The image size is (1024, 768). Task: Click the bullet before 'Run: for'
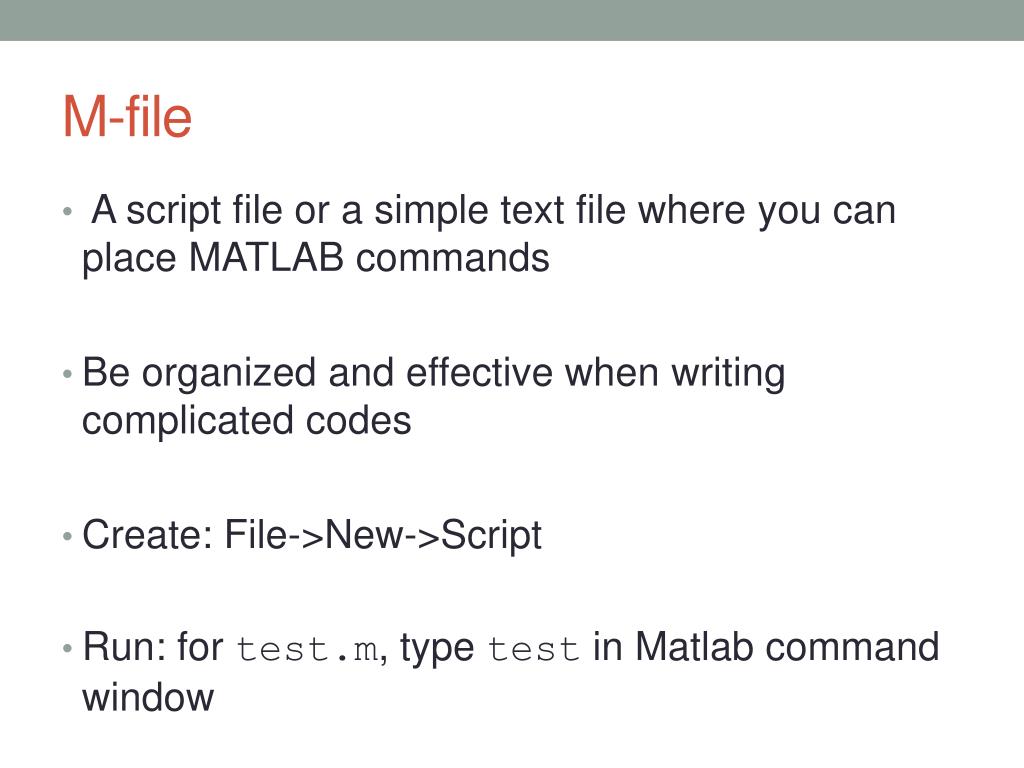tap(67, 648)
